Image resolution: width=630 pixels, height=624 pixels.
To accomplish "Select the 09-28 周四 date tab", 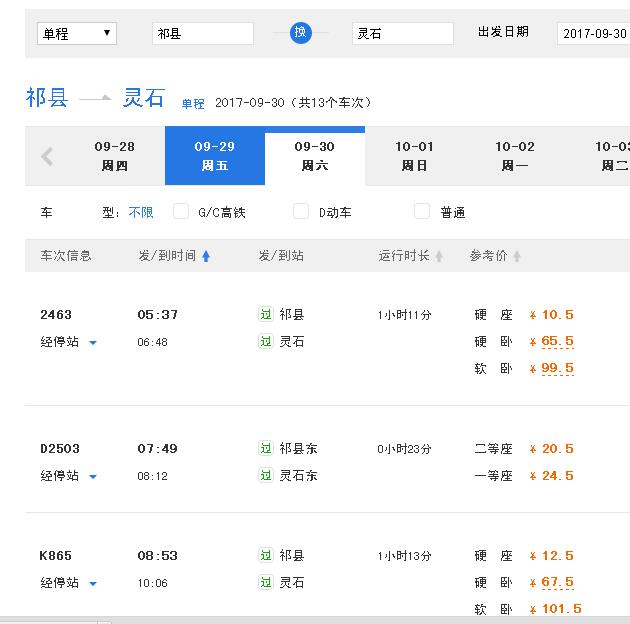I will 115,156.
